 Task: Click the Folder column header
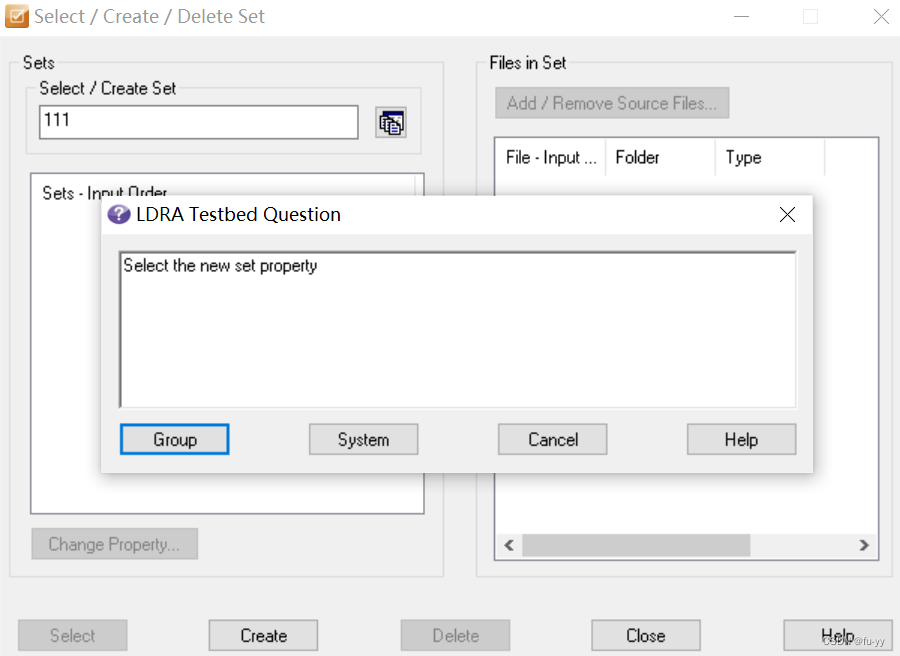(660, 157)
